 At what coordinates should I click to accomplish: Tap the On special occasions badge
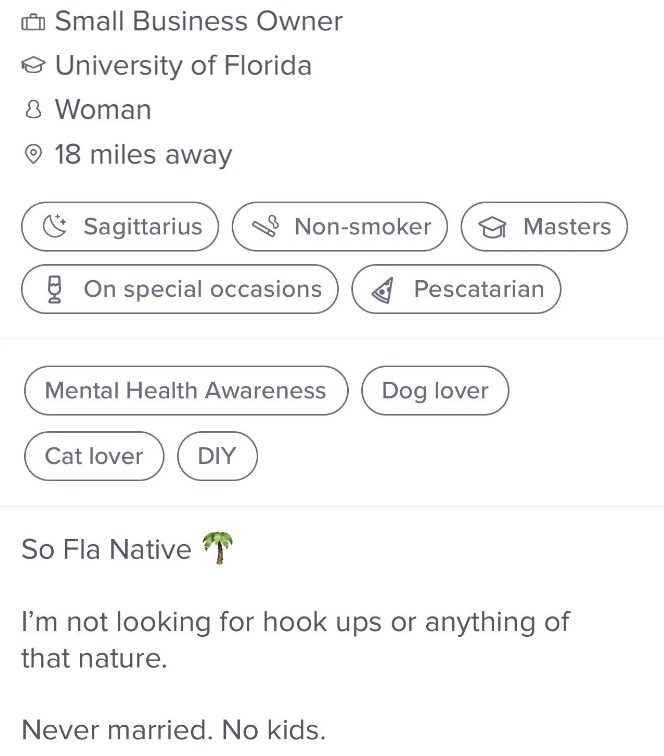180,289
